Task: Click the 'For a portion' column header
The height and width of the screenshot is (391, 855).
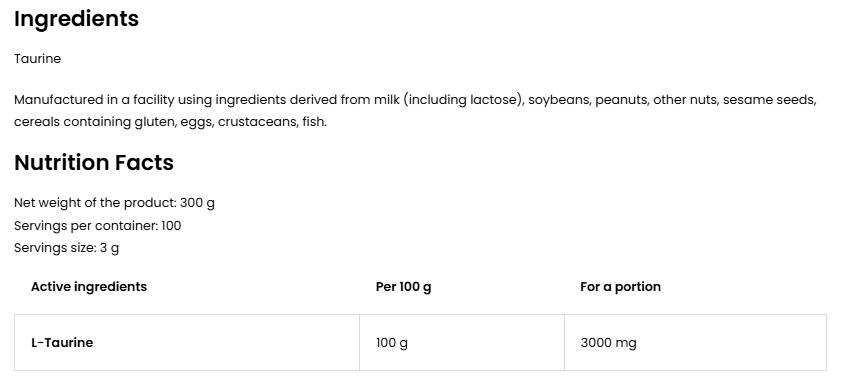Action: point(621,287)
